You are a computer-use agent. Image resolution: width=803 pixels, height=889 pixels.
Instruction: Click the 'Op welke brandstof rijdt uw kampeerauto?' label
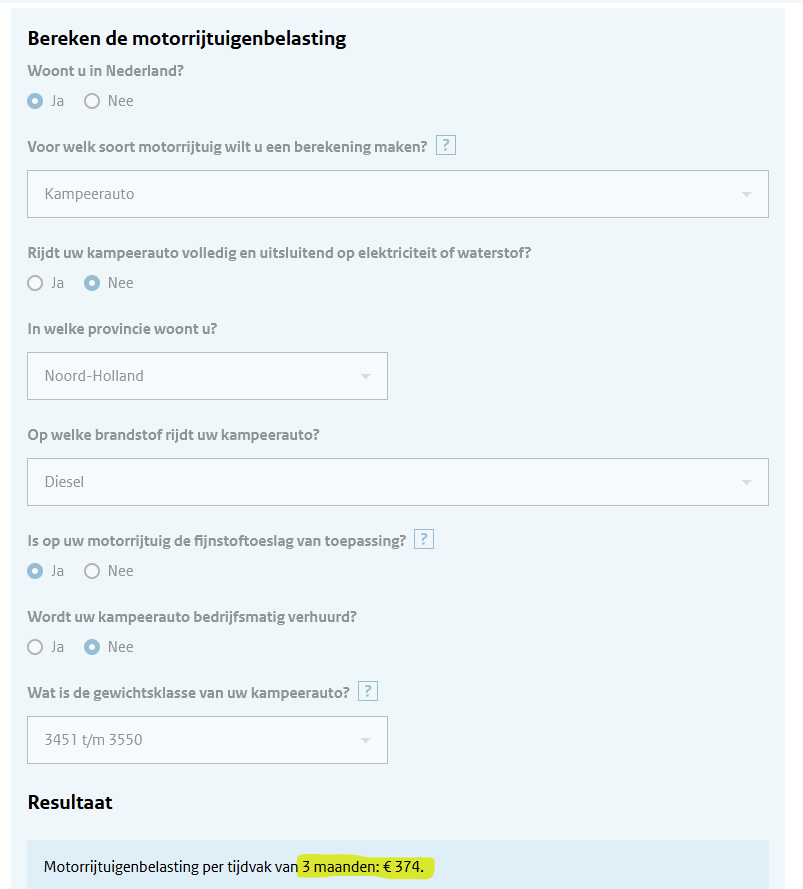tap(173, 435)
